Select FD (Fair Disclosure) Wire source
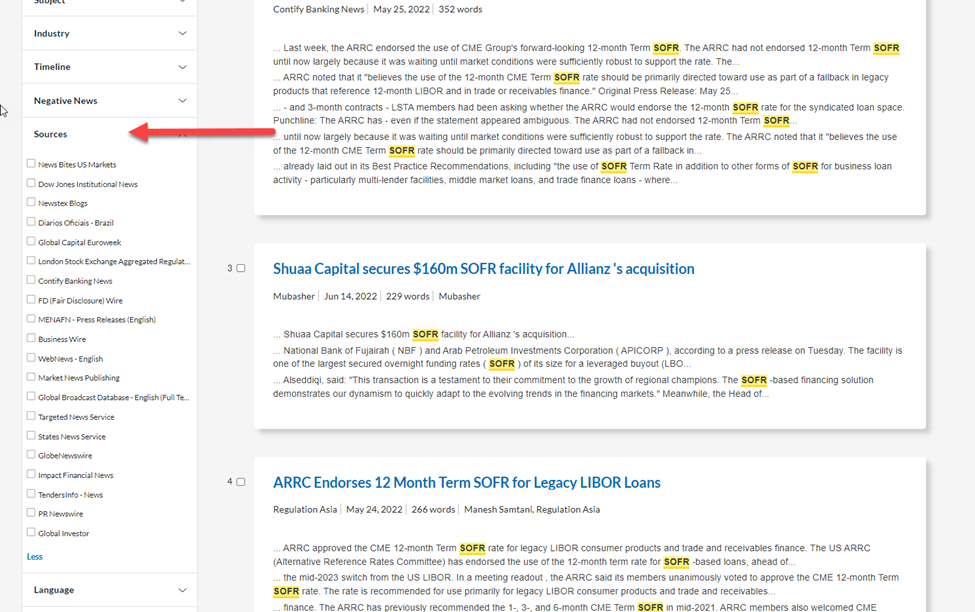Screen dimensions: 975x612 pyautogui.click(x=31, y=299)
